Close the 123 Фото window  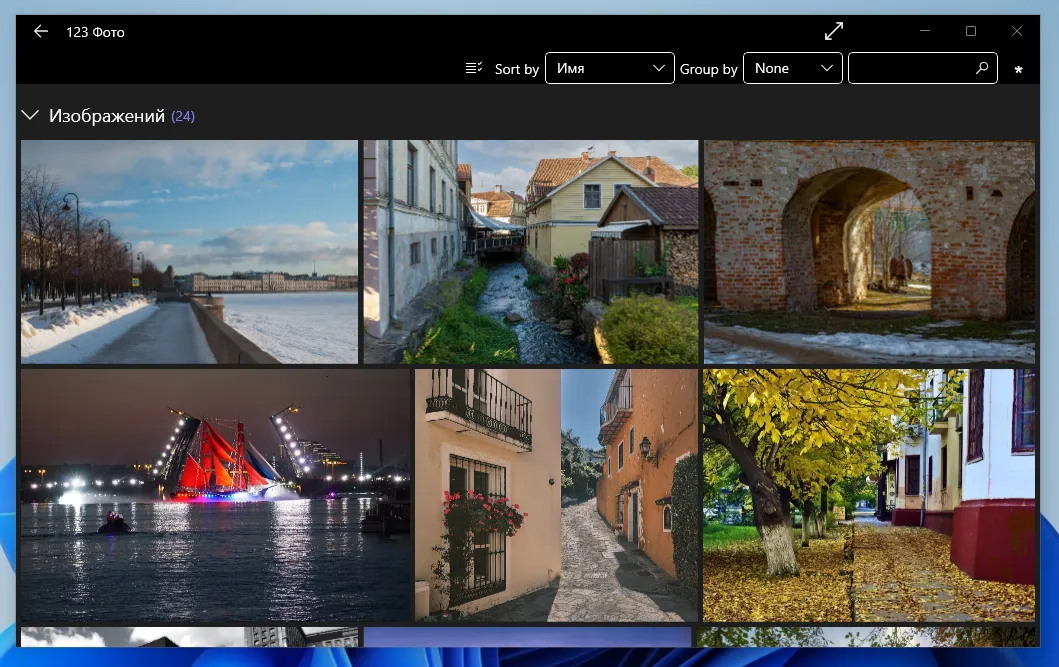1017,32
